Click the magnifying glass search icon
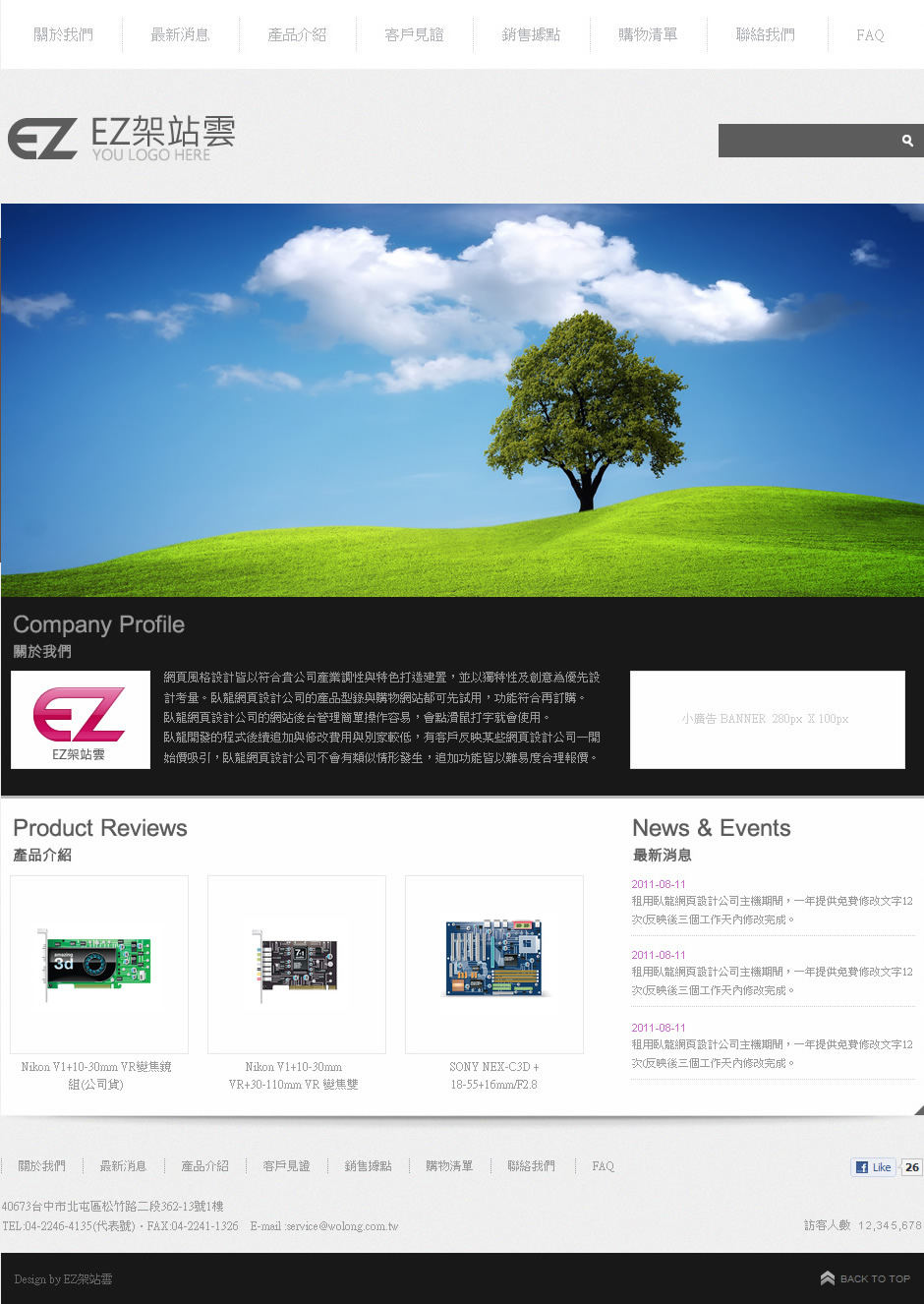Image resolution: width=924 pixels, height=1304 pixels. pyautogui.click(x=907, y=141)
